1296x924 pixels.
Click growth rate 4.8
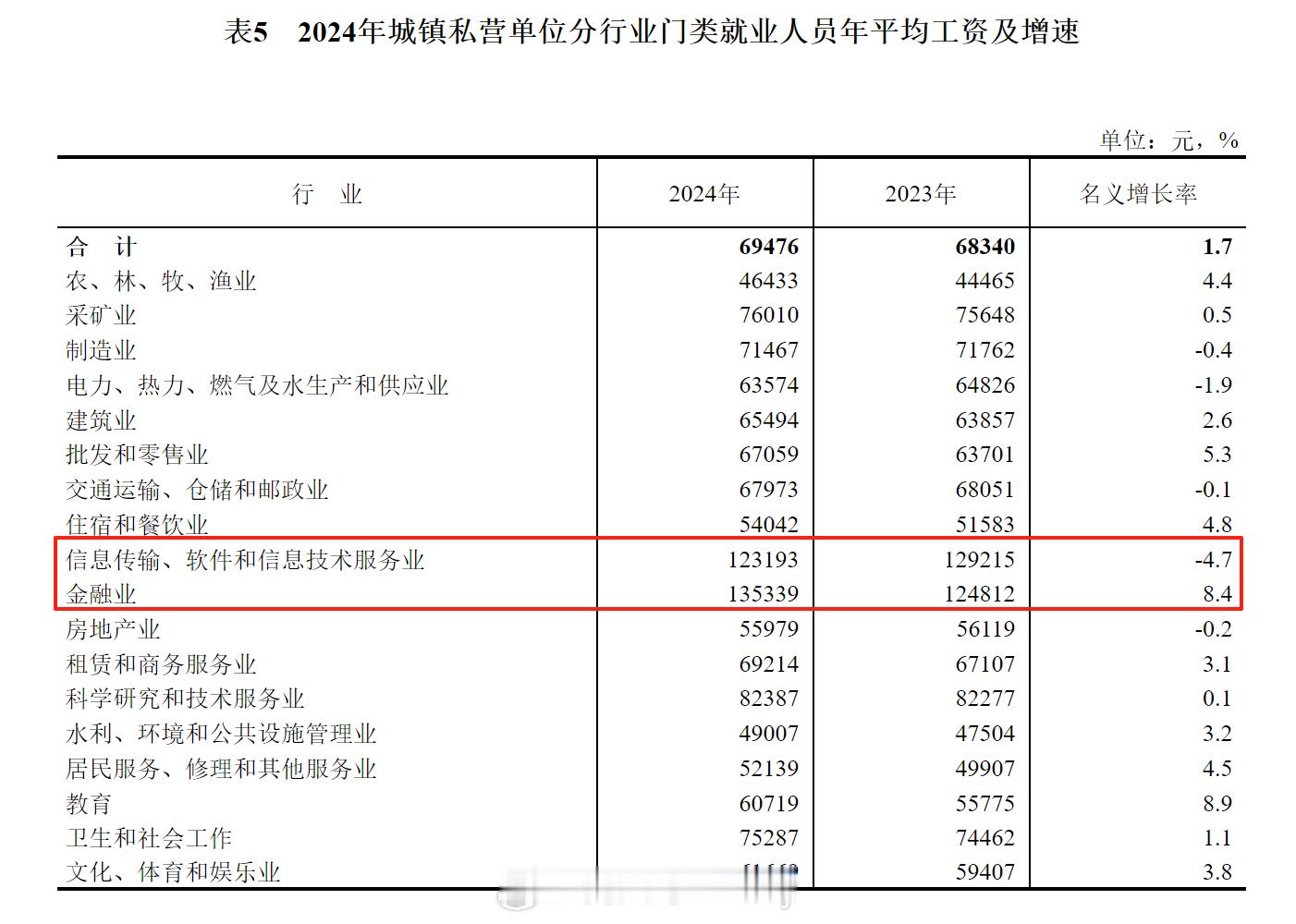(1217, 525)
